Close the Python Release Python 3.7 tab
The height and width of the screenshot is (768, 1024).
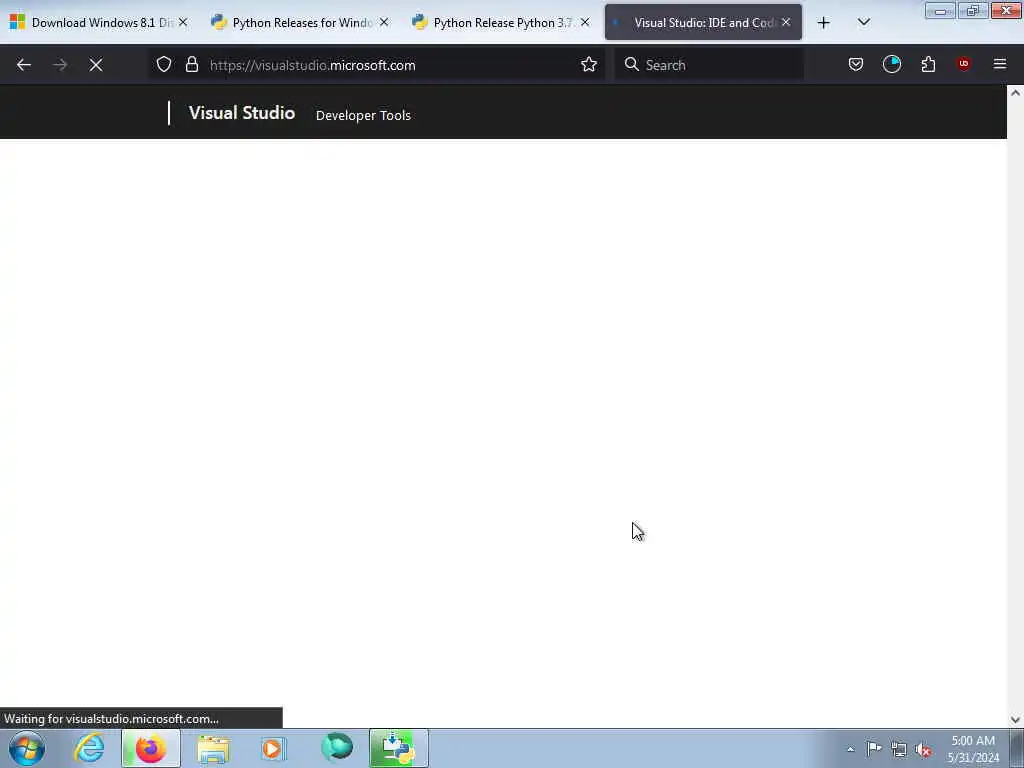click(585, 22)
